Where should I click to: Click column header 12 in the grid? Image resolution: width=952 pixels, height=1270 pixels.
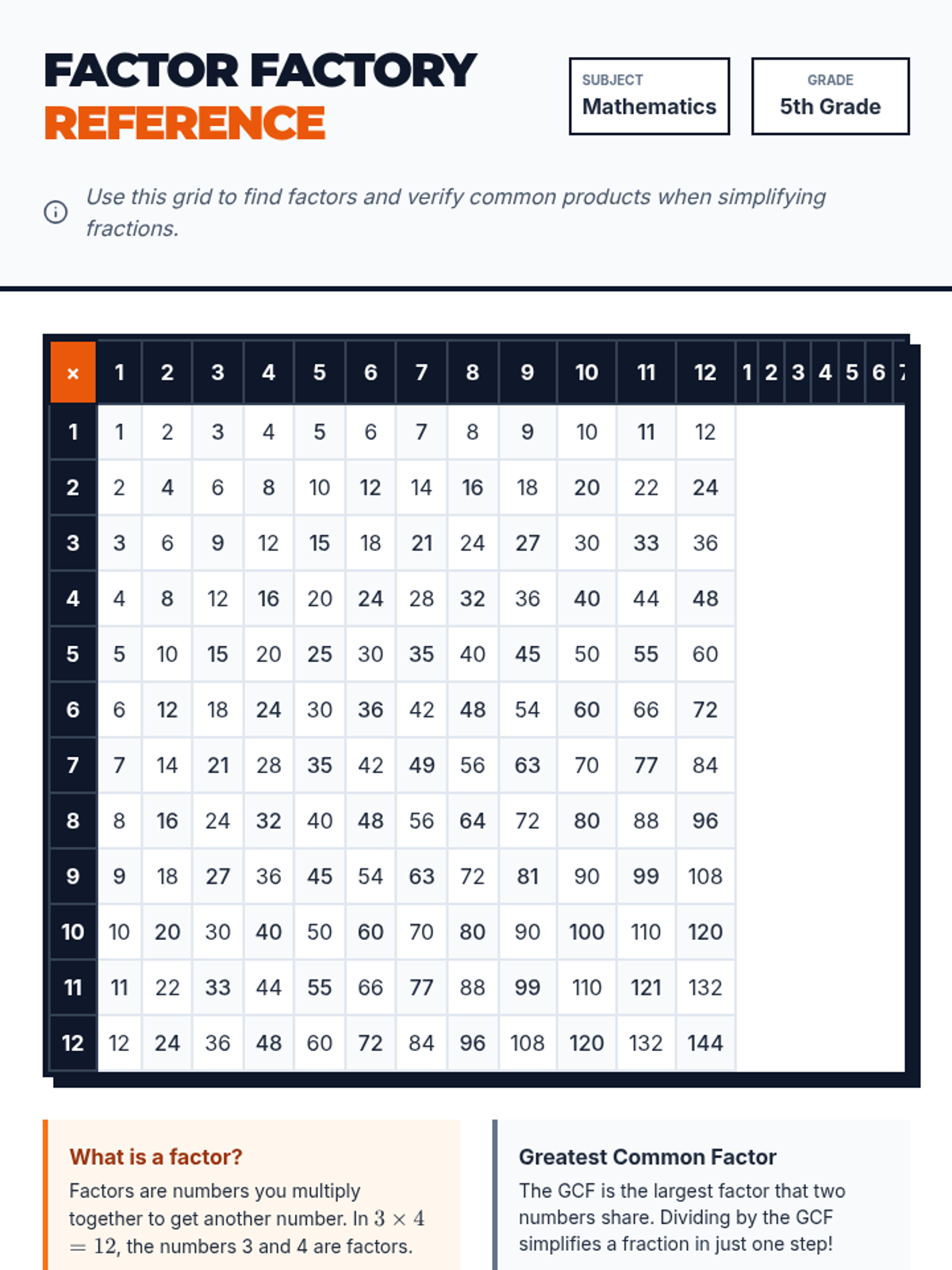pos(705,372)
